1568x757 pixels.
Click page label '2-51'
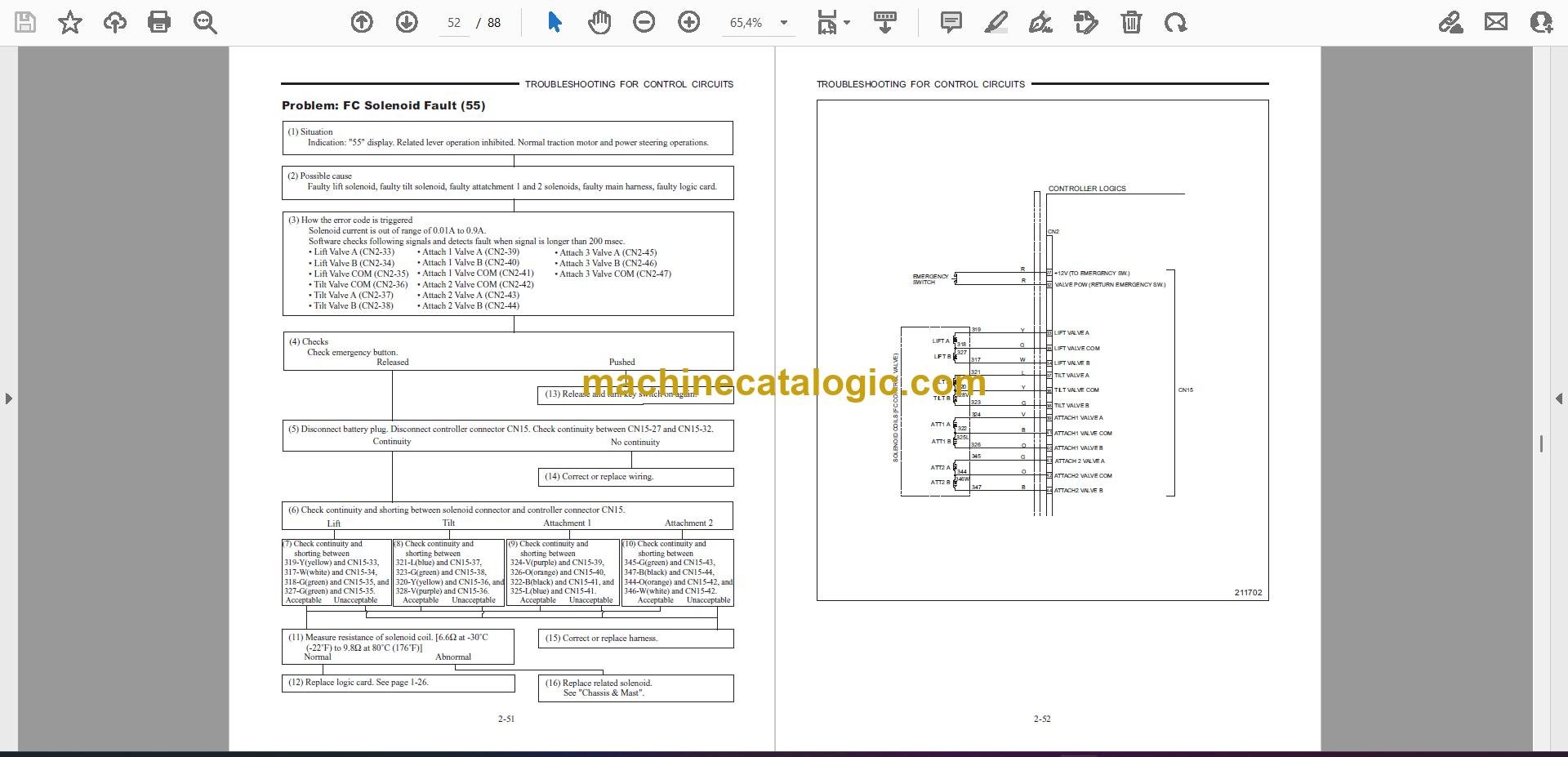pos(506,719)
